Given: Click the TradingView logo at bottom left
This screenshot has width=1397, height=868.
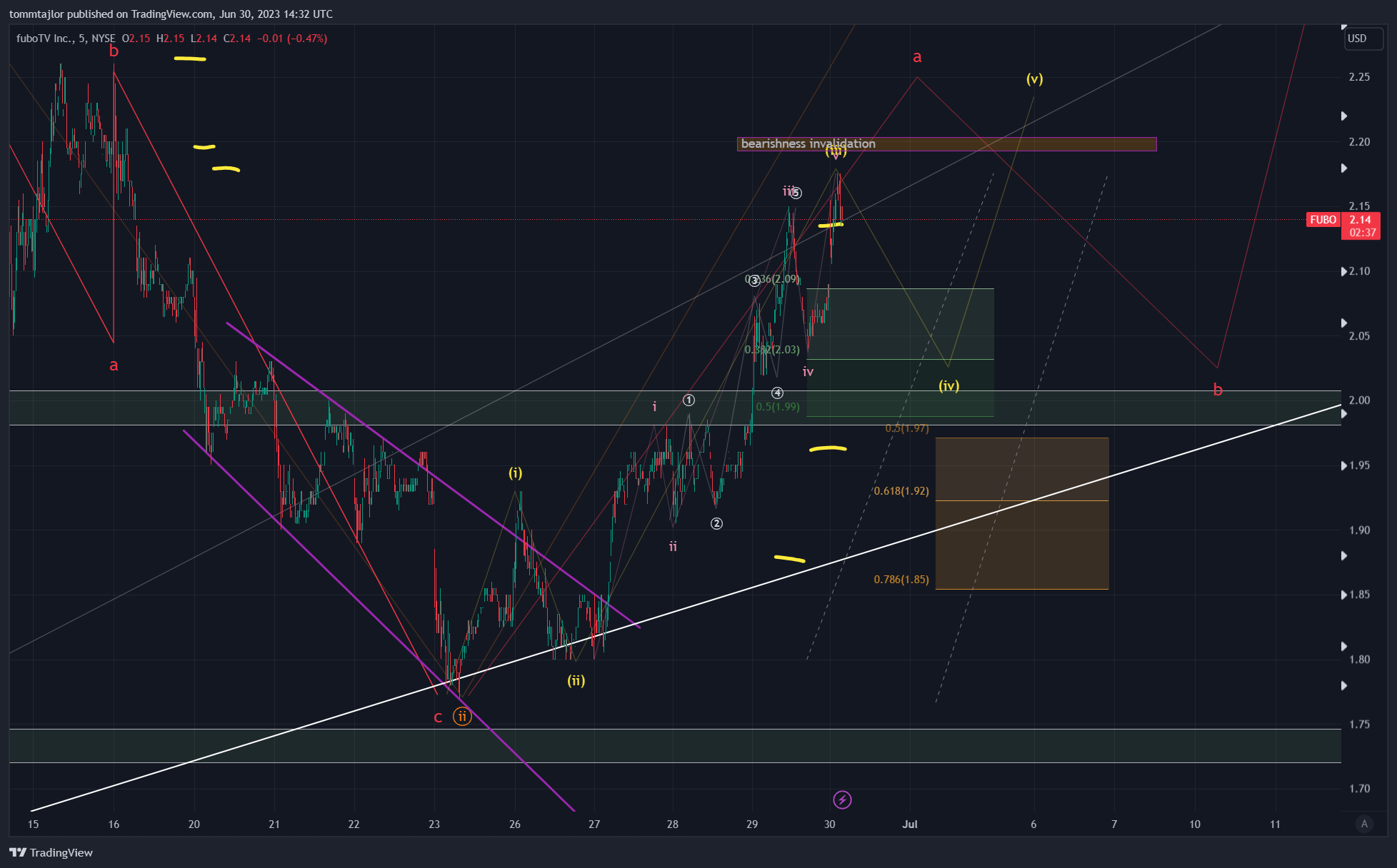Looking at the screenshot, I should click(x=51, y=852).
